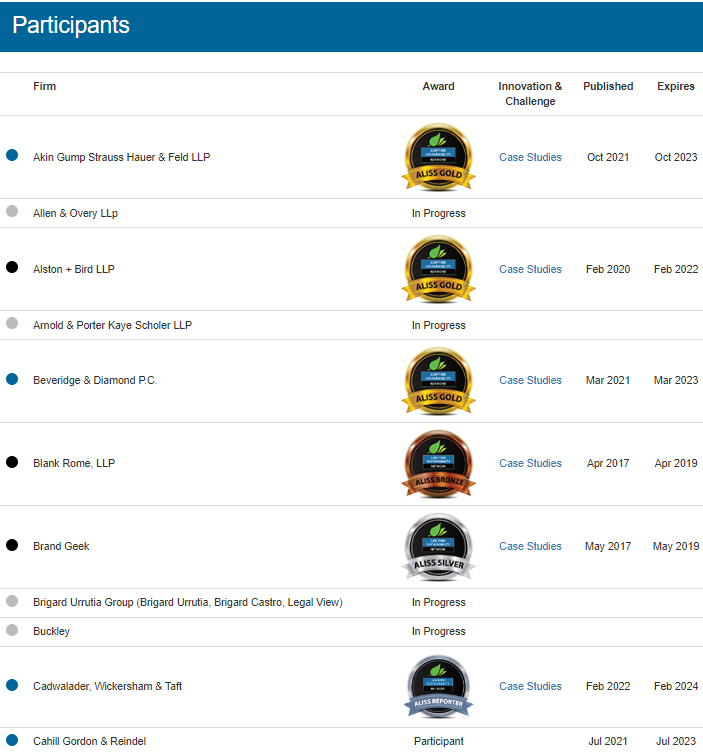Click the Oct 2023 expiry date
The width and height of the screenshot is (703, 754).
pyautogui.click(x=676, y=157)
